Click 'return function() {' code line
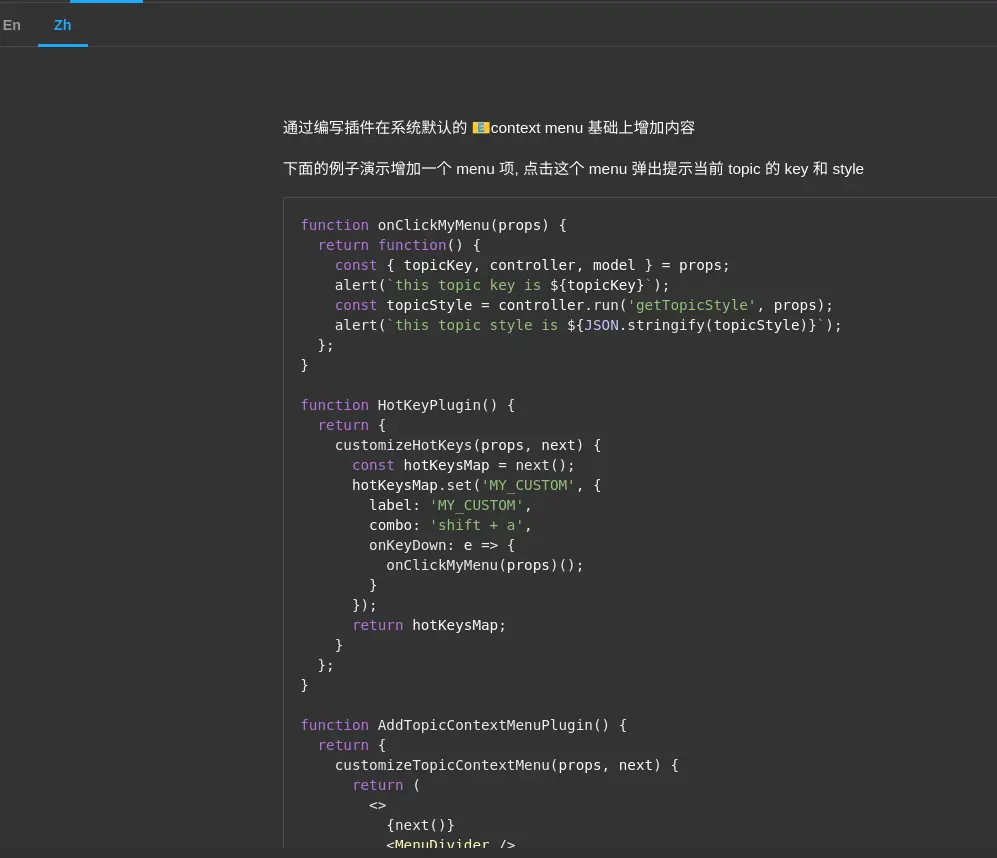 [x=399, y=245]
